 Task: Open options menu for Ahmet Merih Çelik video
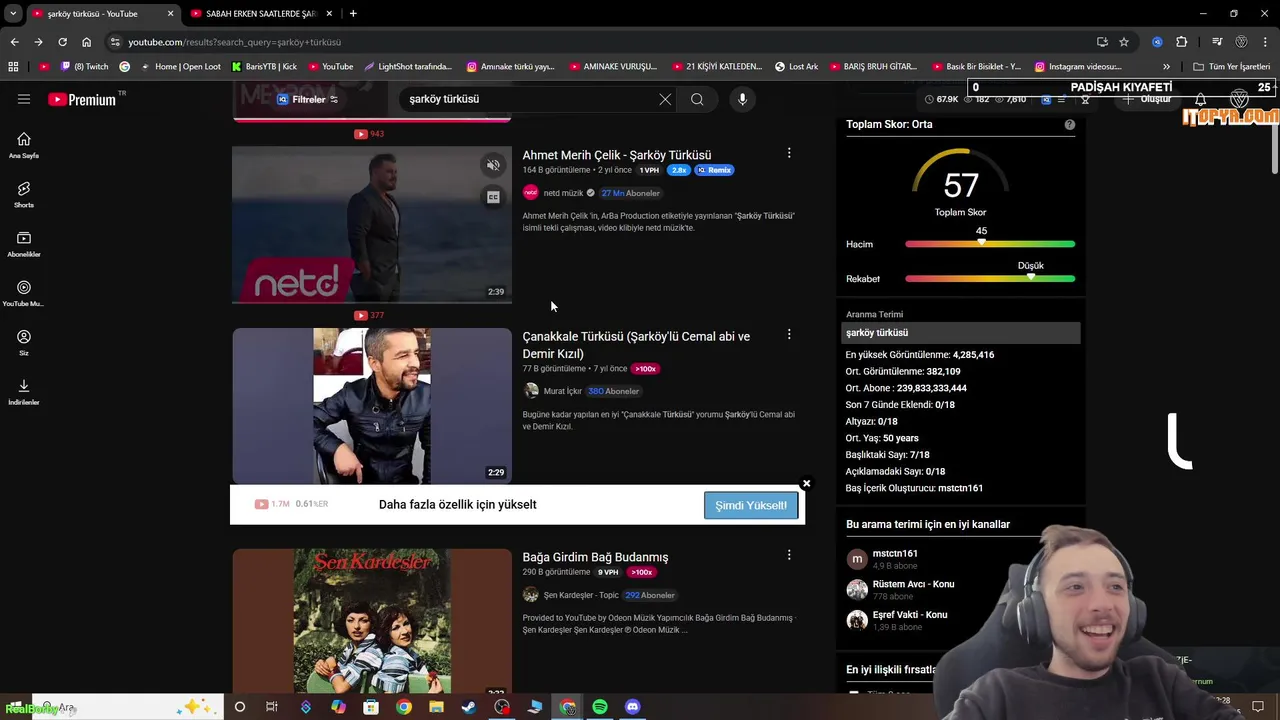click(789, 153)
